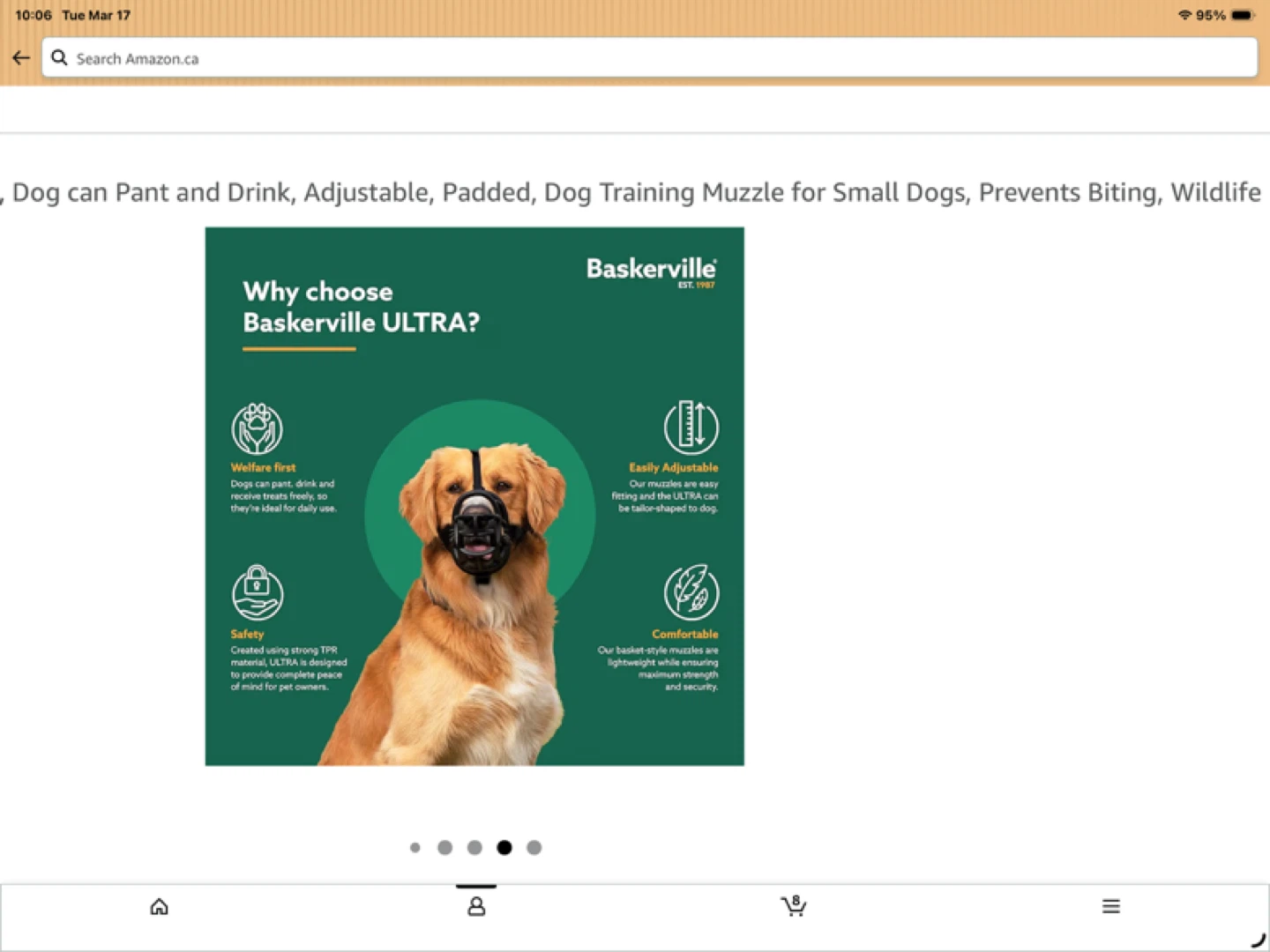The height and width of the screenshot is (952, 1270).
Task: Tap the back arrow beside the search bar
Action: pos(21,58)
